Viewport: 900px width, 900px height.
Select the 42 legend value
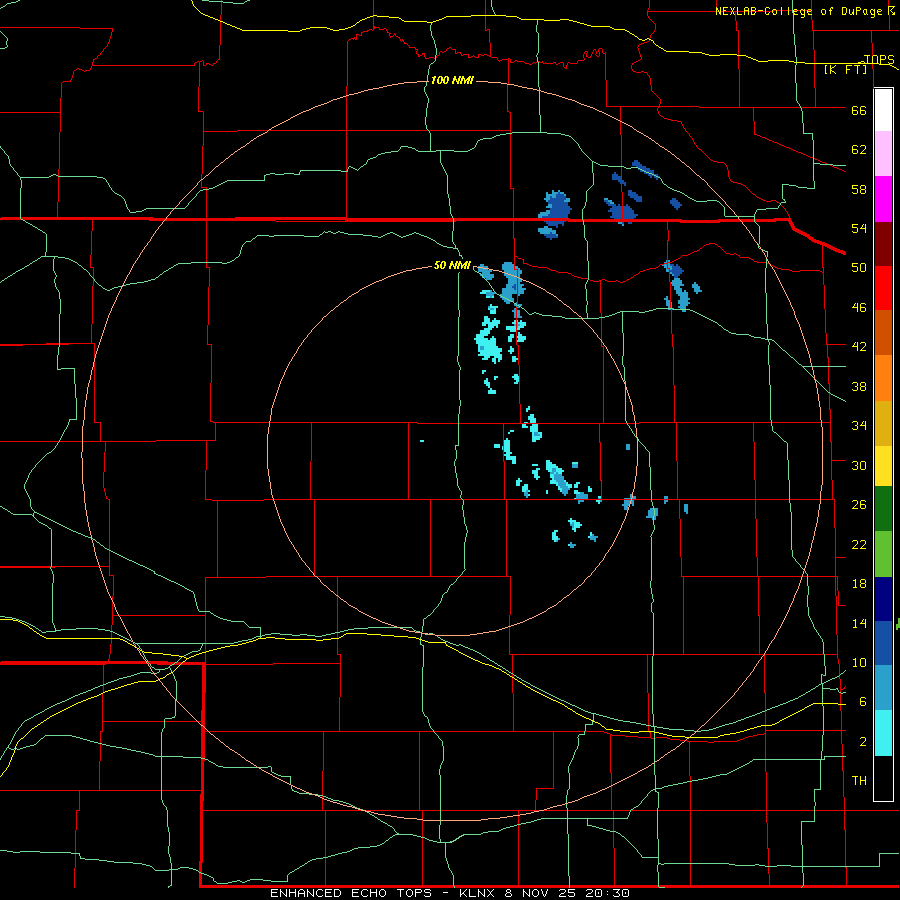[x=859, y=346]
